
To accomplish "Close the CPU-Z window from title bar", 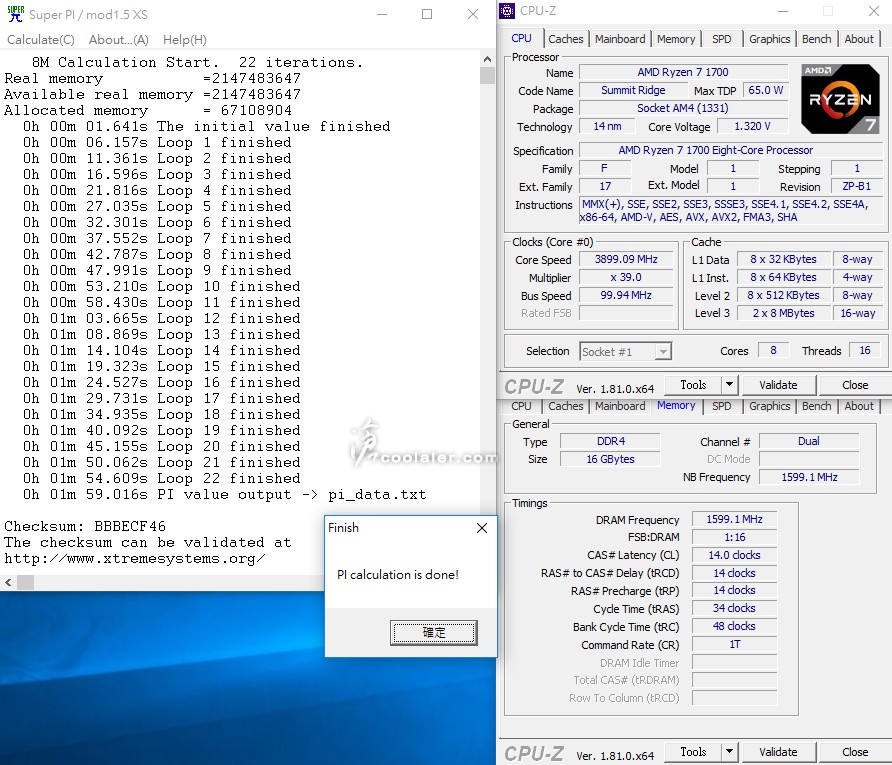I will pyautogui.click(x=874, y=11).
